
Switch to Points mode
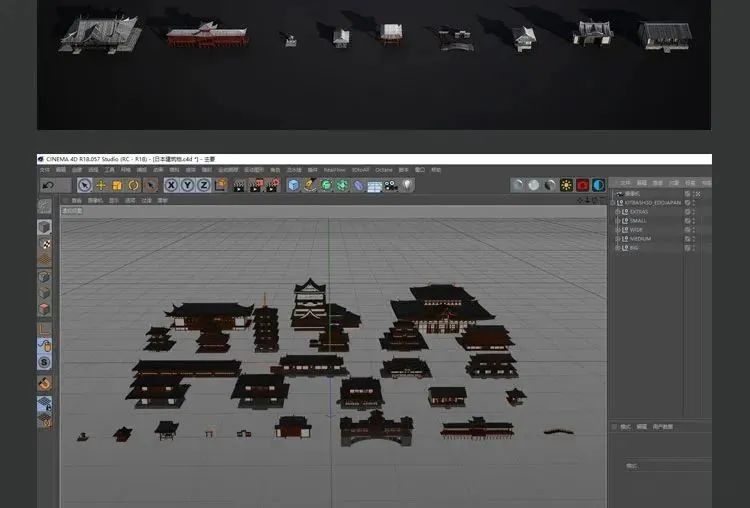click(x=44, y=277)
